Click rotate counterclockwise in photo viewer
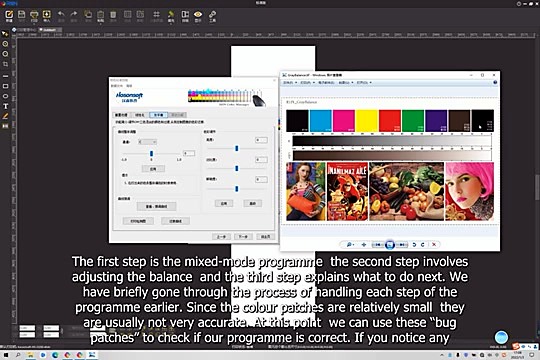 point(414,245)
